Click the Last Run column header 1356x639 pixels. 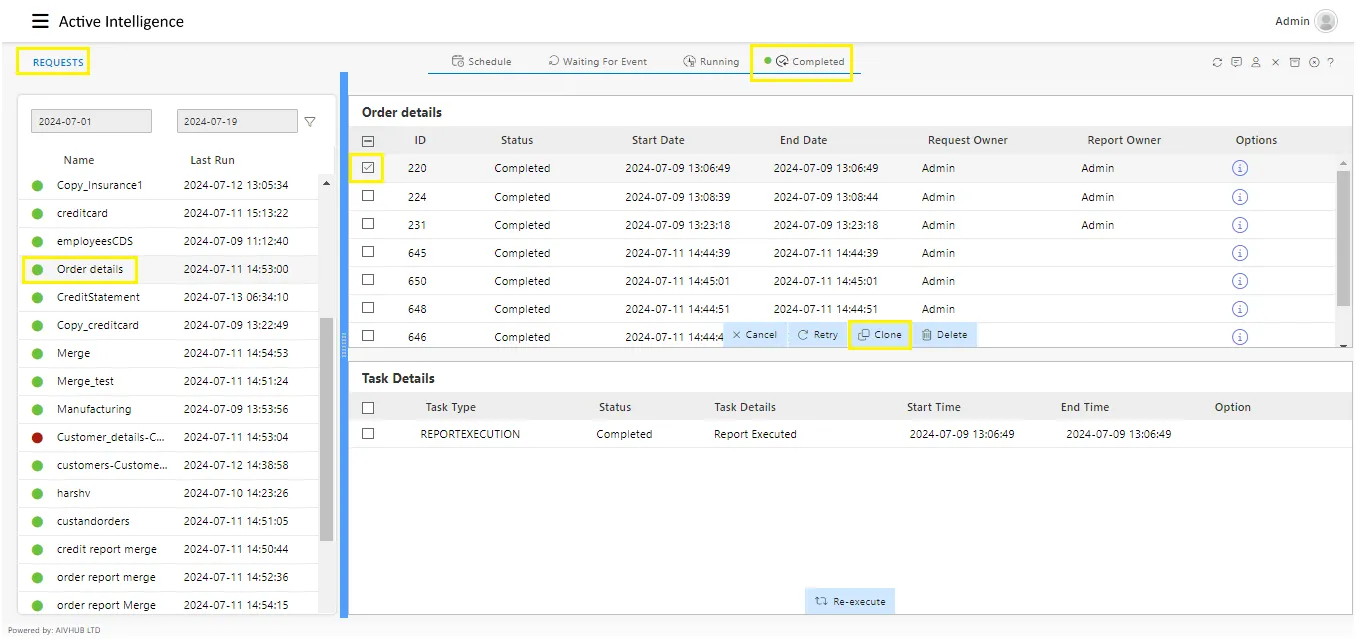click(x=212, y=160)
